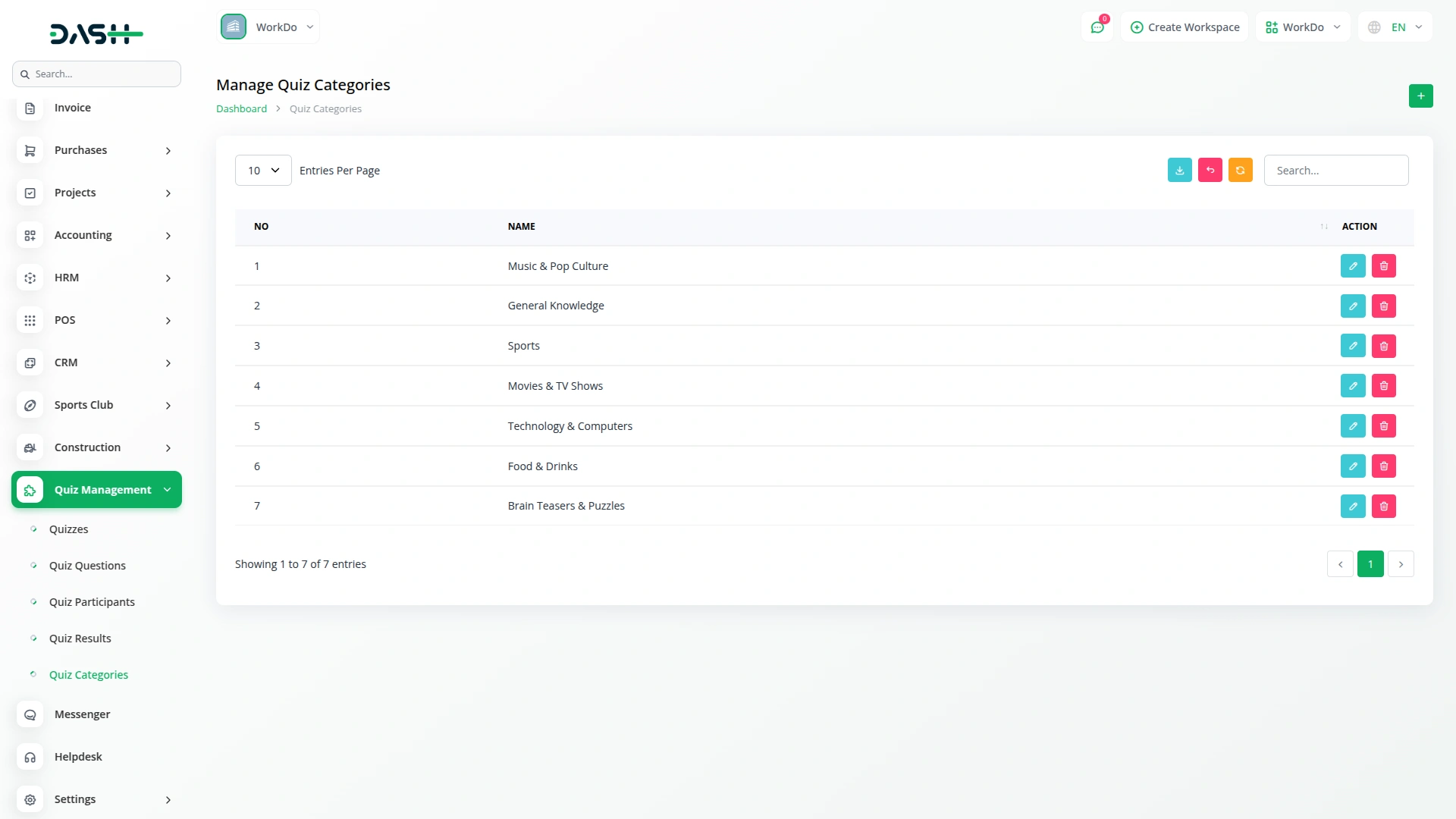This screenshot has width=1456, height=819.
Task: Click the Dashboard breadcrumb link
Action: (241, 109)
